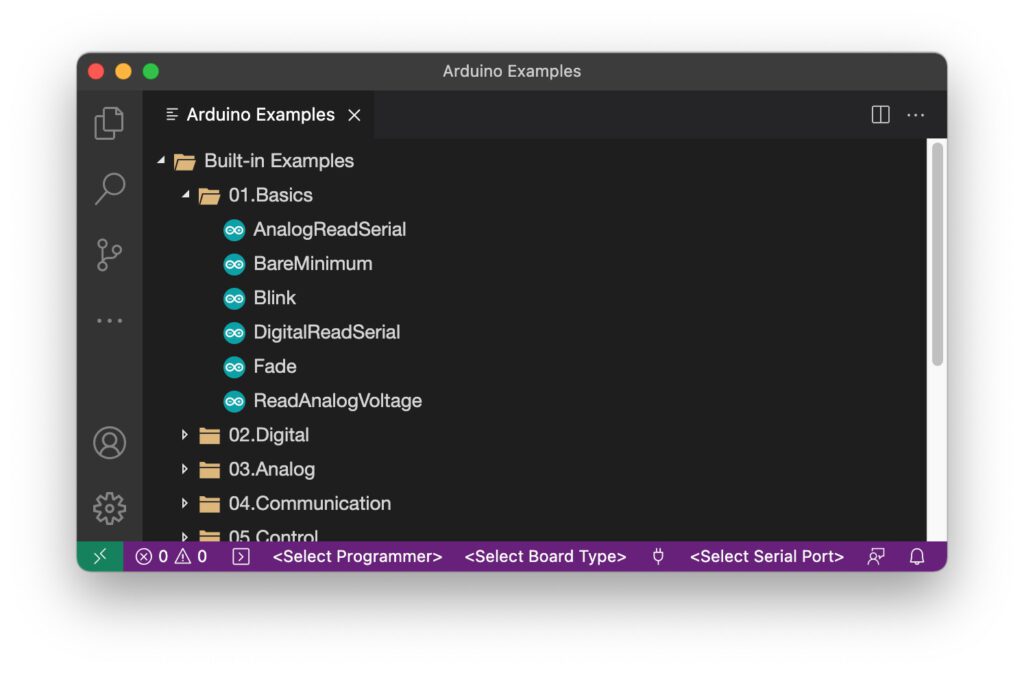The image size is (1024, 673).
Task: Open the ReadAnalogVoltage example
Action: [338, 401]
